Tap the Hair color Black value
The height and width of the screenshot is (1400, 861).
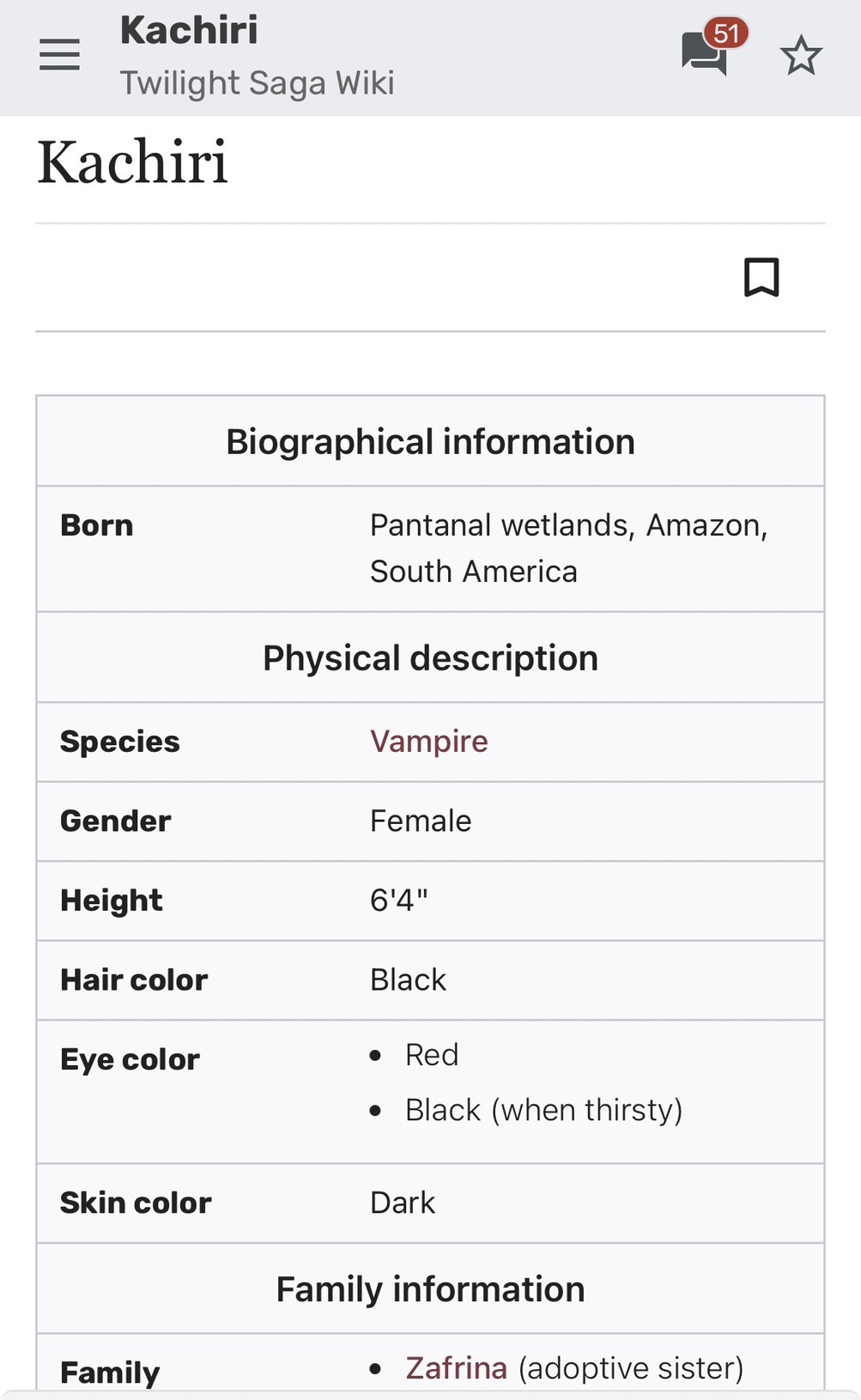[408, 979]
